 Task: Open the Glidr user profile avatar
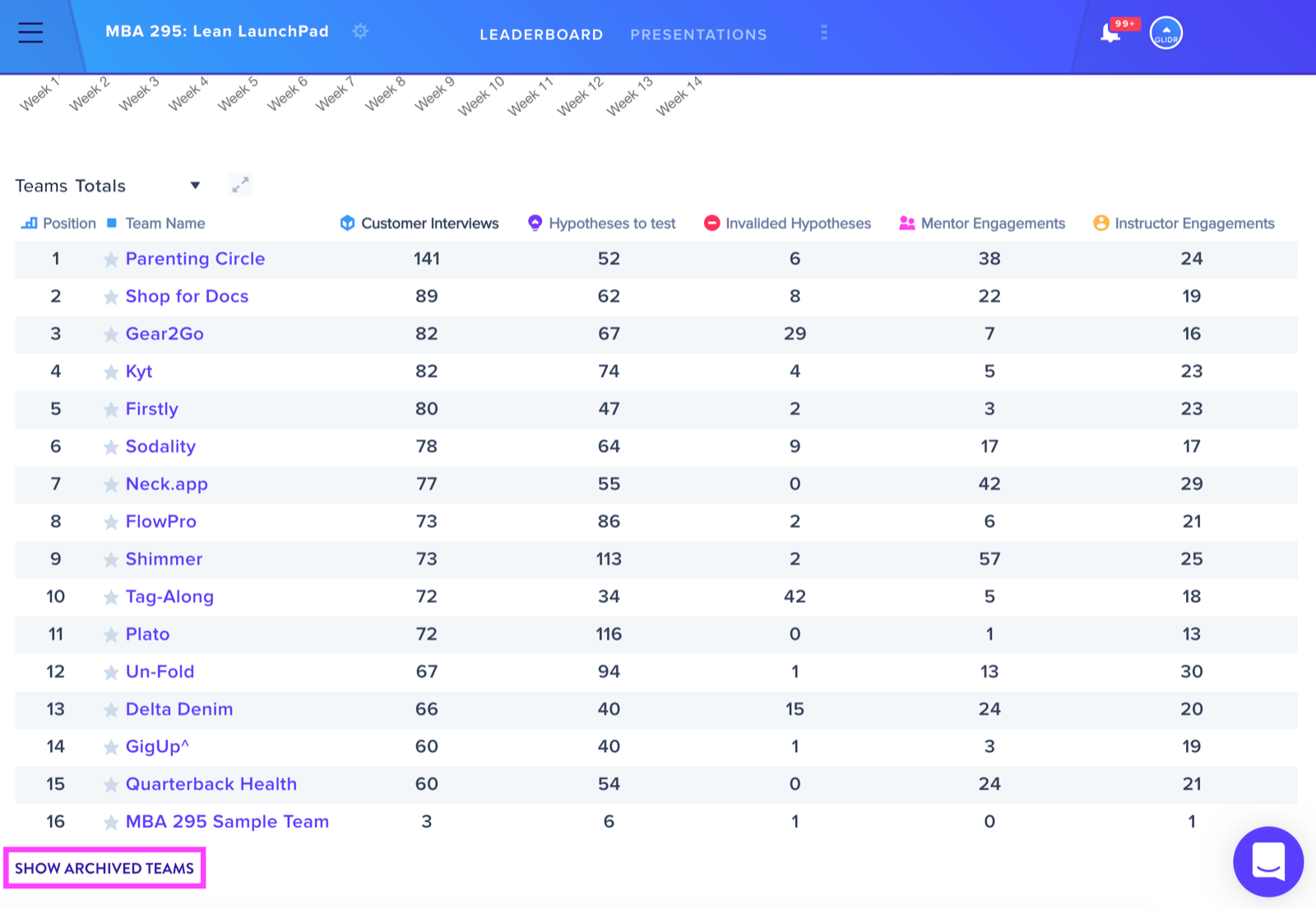coord(1165,33)
